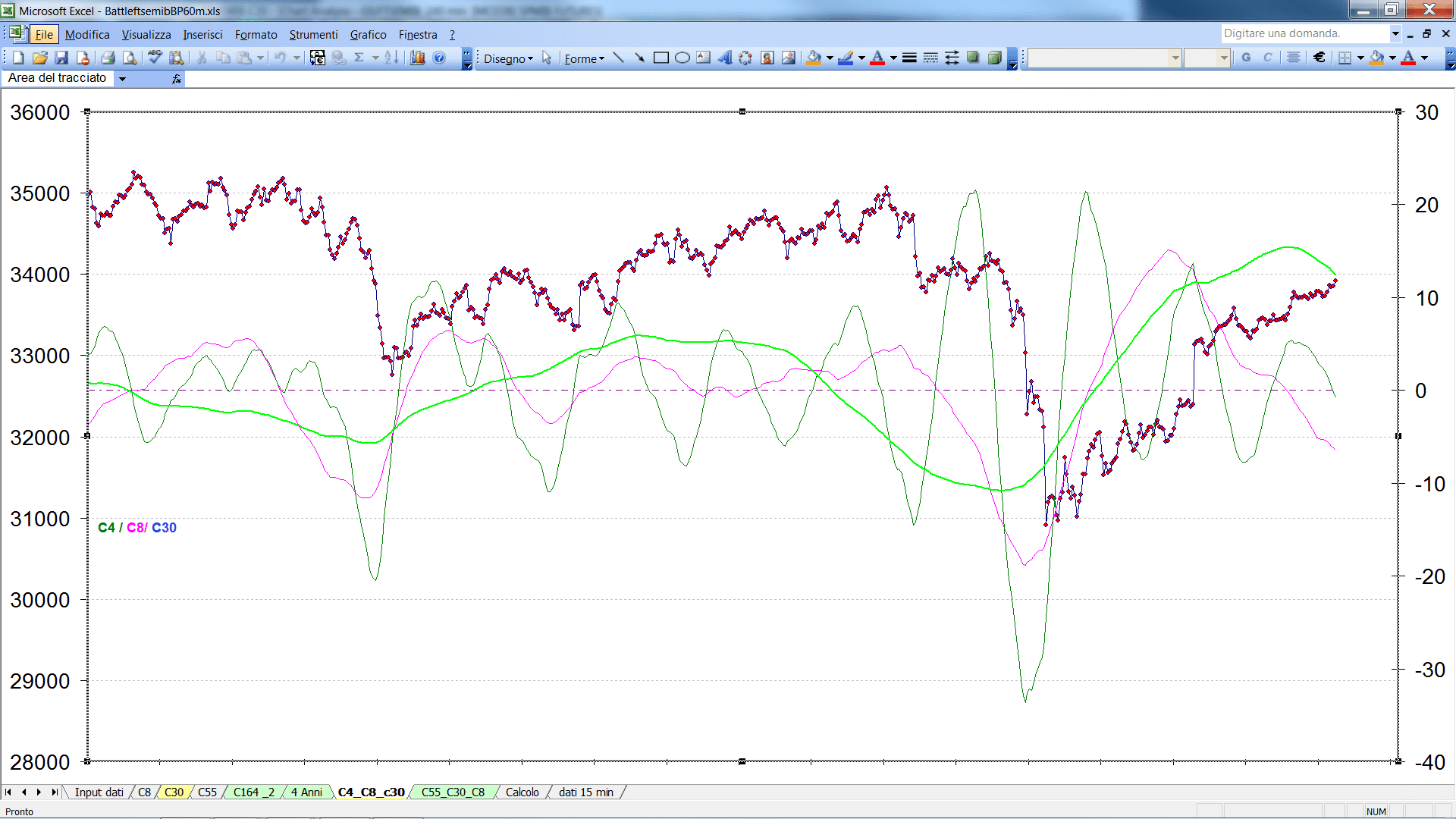Viewport: 1456px width, 819px height.
Task: Click the AutoSum sigma icon
Action: (x=359, y=58)
